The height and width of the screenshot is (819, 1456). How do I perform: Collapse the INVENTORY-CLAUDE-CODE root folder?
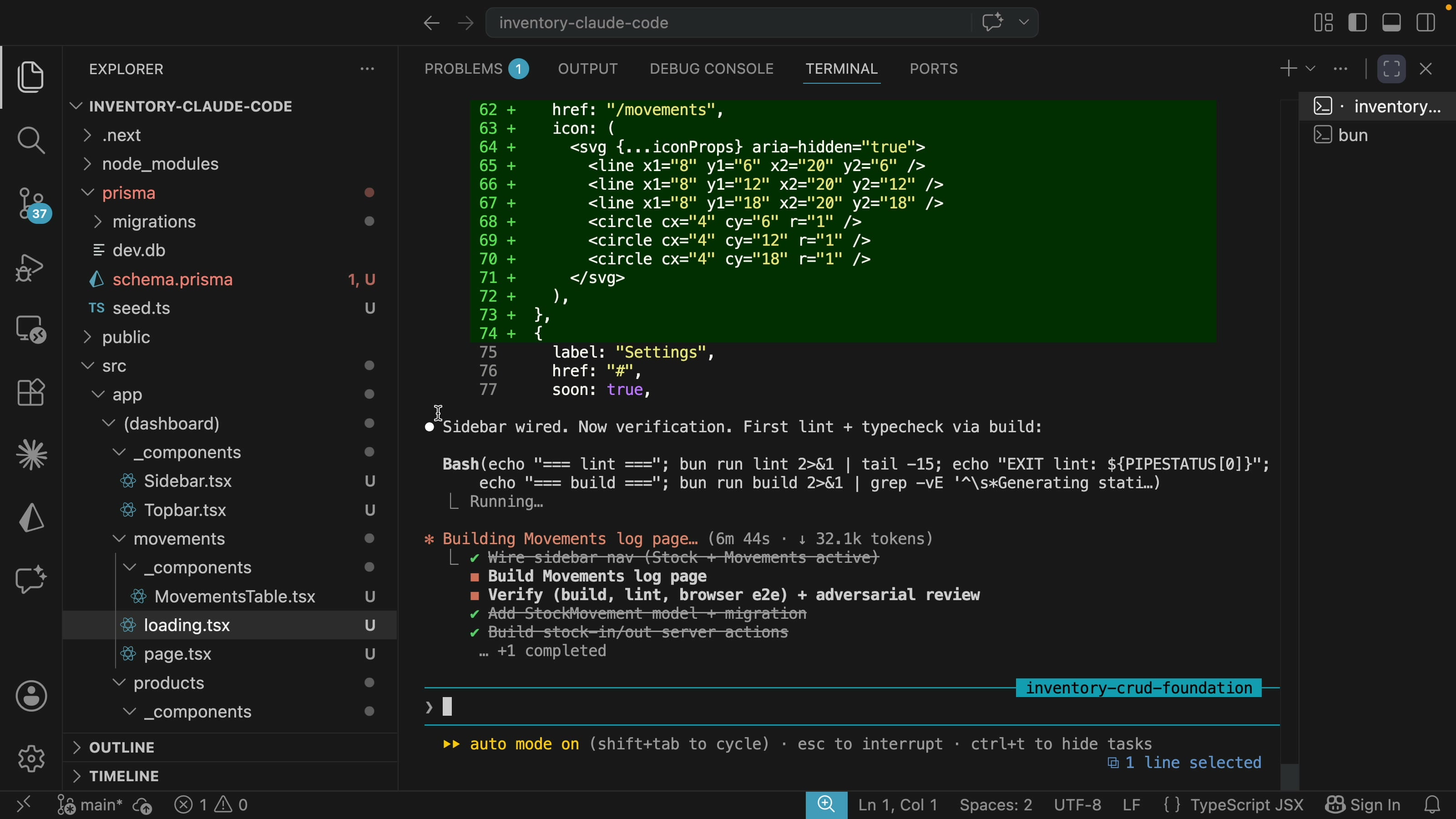coord(190,106)
